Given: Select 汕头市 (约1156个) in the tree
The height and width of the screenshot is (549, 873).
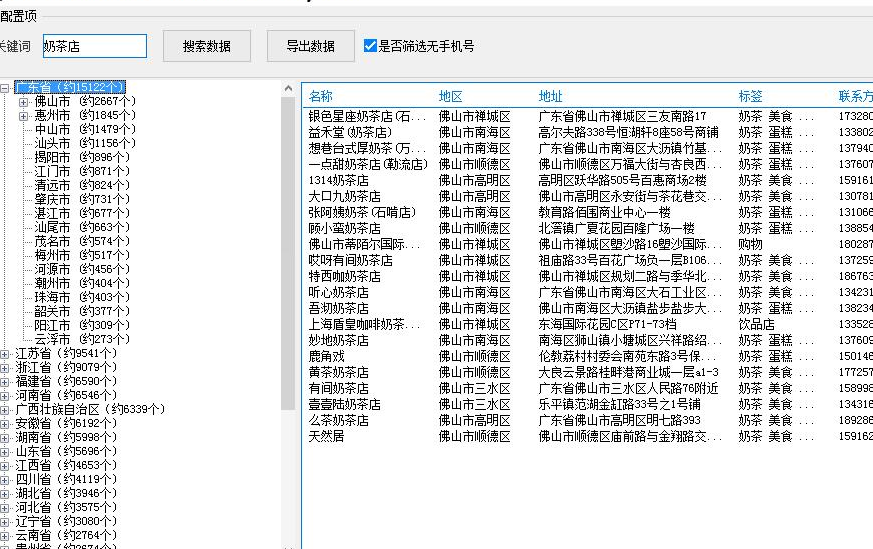Looking at the screenshot, I should point(85,143).
